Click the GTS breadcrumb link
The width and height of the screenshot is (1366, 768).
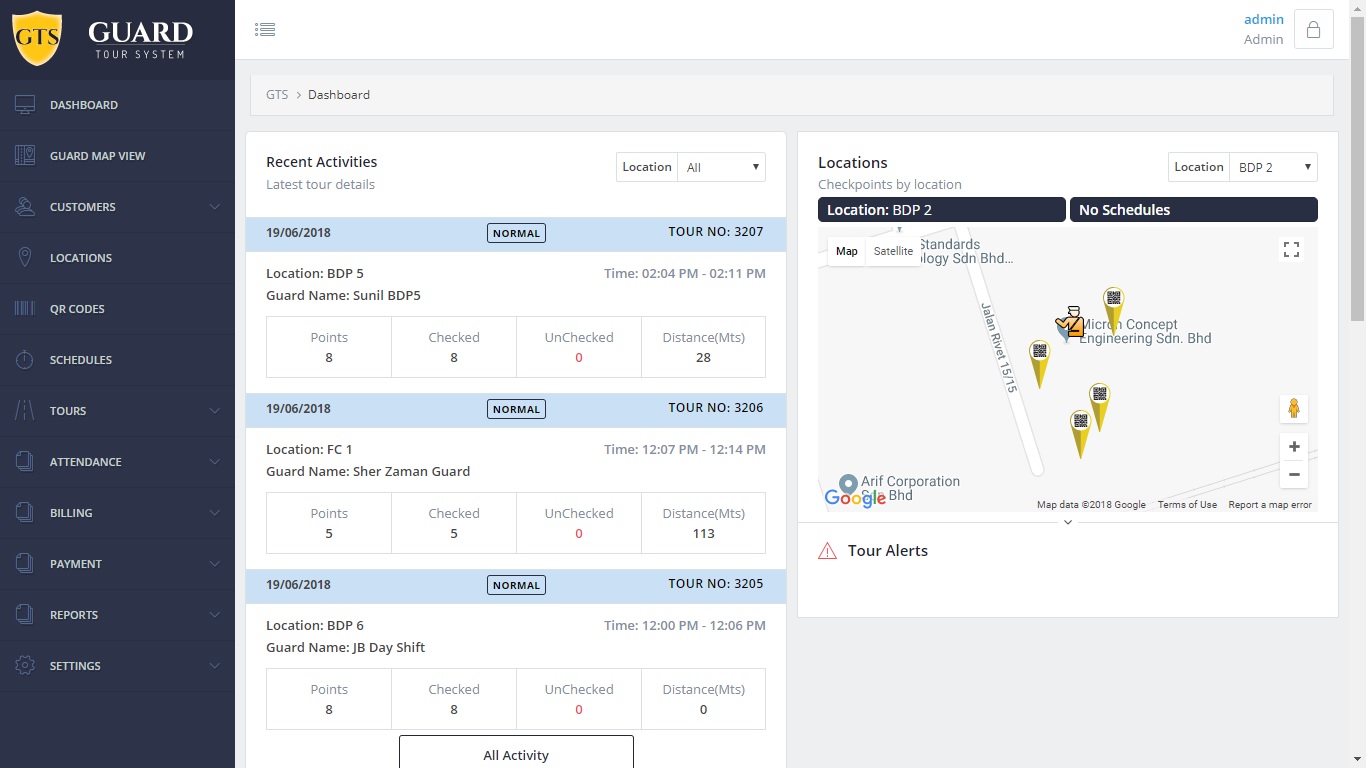pyautogui.click(x=277, y=95)
